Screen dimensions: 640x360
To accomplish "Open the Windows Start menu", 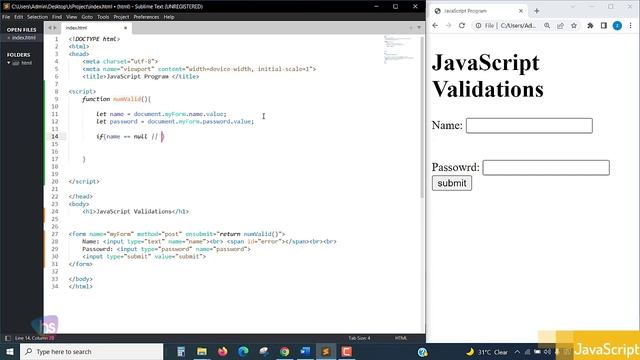I will coord(10,351).
